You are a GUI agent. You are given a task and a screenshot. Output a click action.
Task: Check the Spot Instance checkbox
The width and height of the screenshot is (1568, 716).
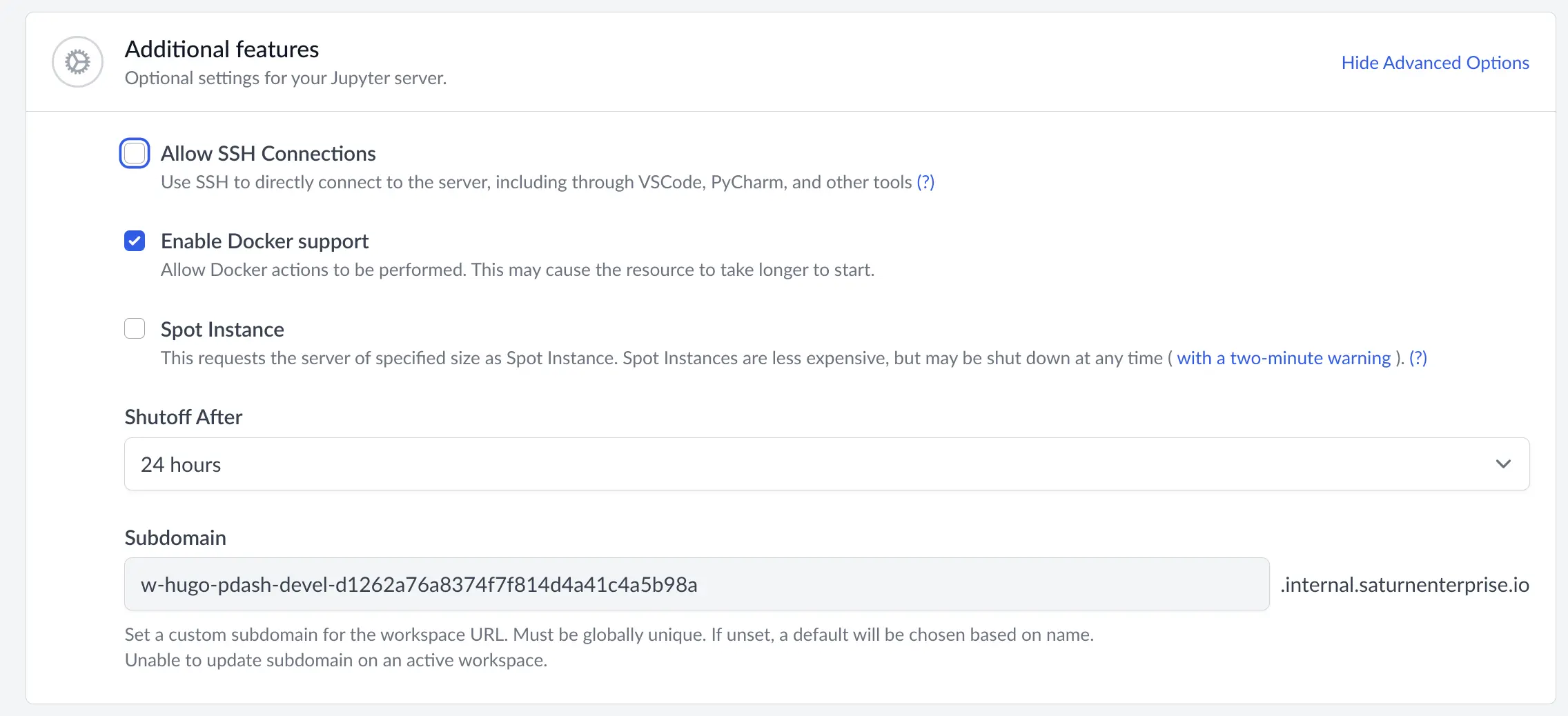(x=135, y=328)
